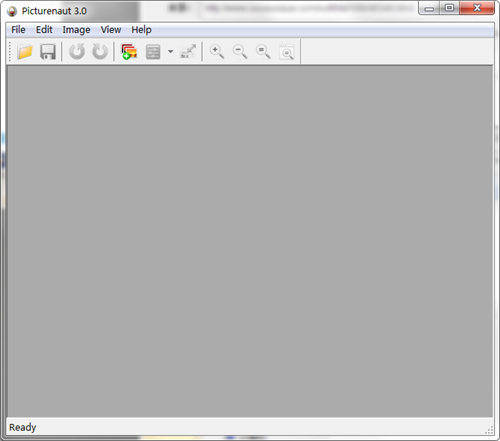Click the fit-to-window zoom icon

287,52
